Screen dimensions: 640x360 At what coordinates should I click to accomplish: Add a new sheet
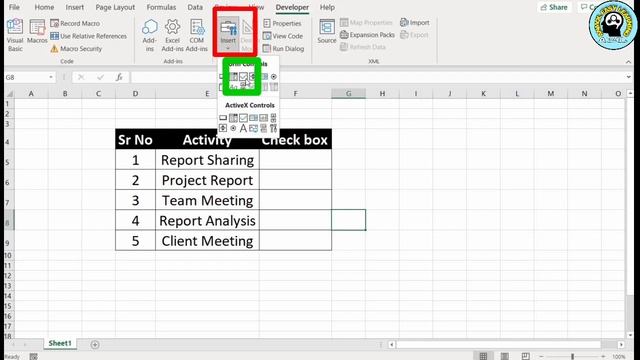(x=95, y=344)
